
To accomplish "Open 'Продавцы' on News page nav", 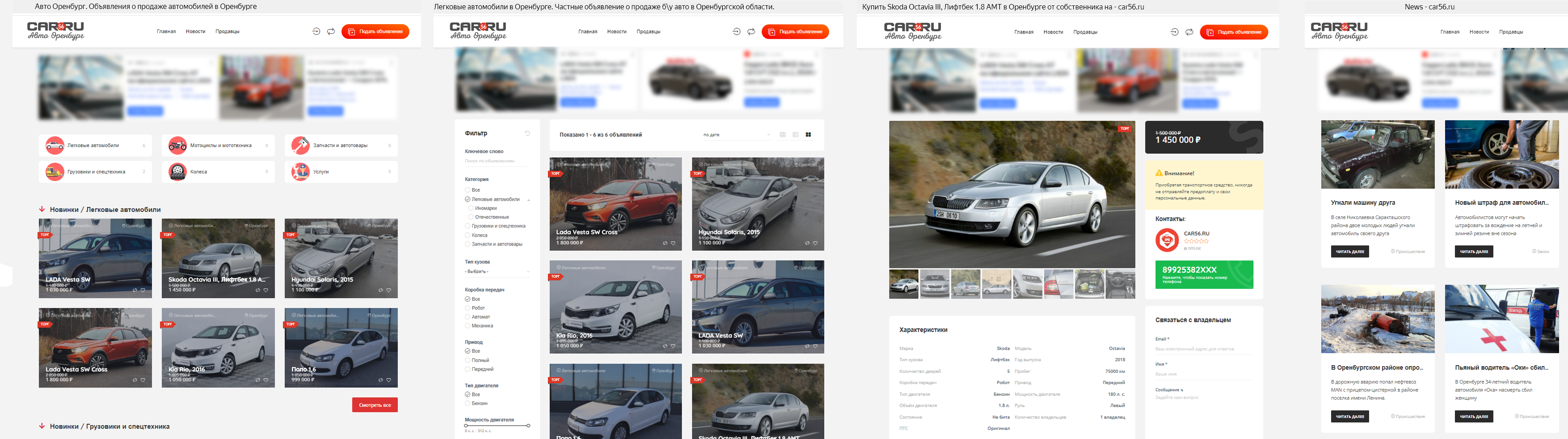I will point(1511,32).
